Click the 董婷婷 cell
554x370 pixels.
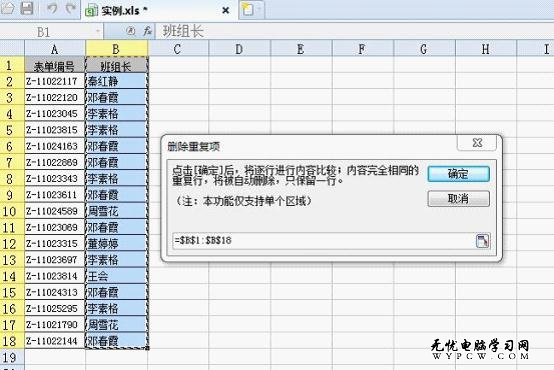(116, 243)
